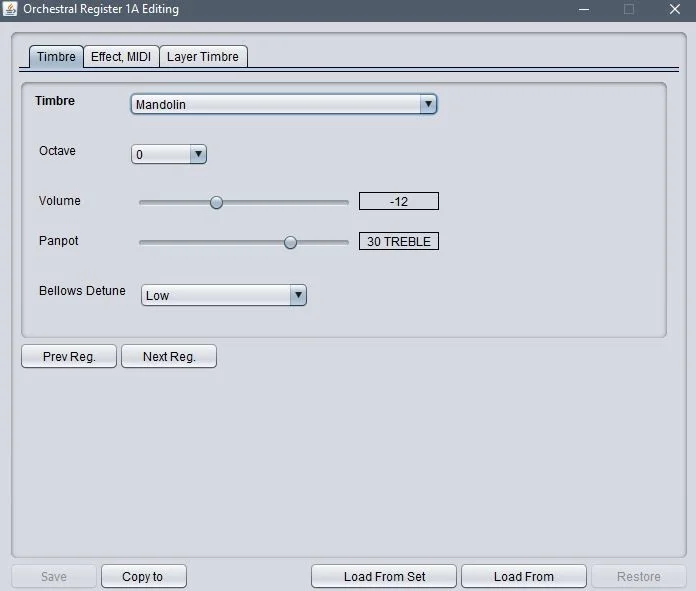Click the Load From Set button
This screenshot has height=591, width=696.
pos(384,576)
